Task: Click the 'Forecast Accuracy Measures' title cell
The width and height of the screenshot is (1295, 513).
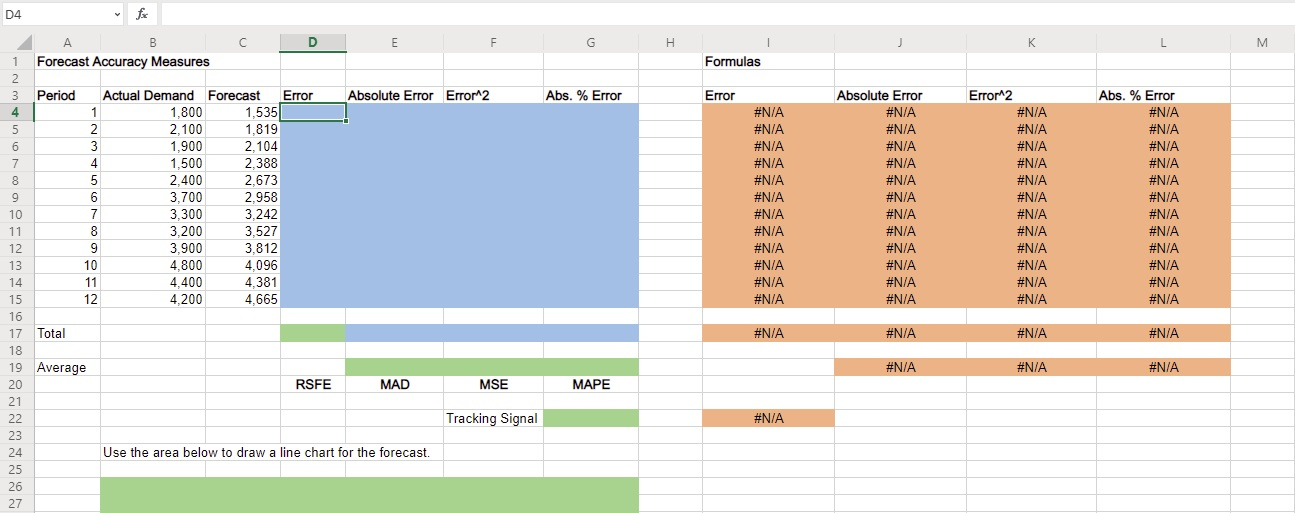Action: point(123,62)
